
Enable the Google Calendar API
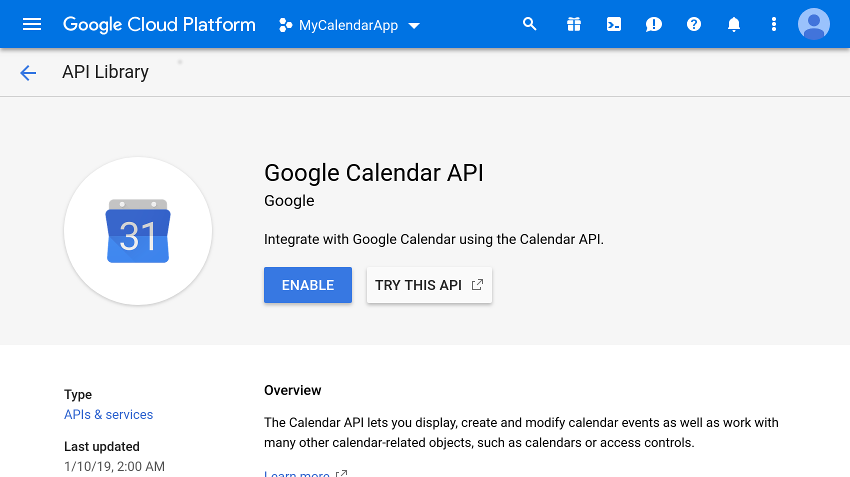308,285
